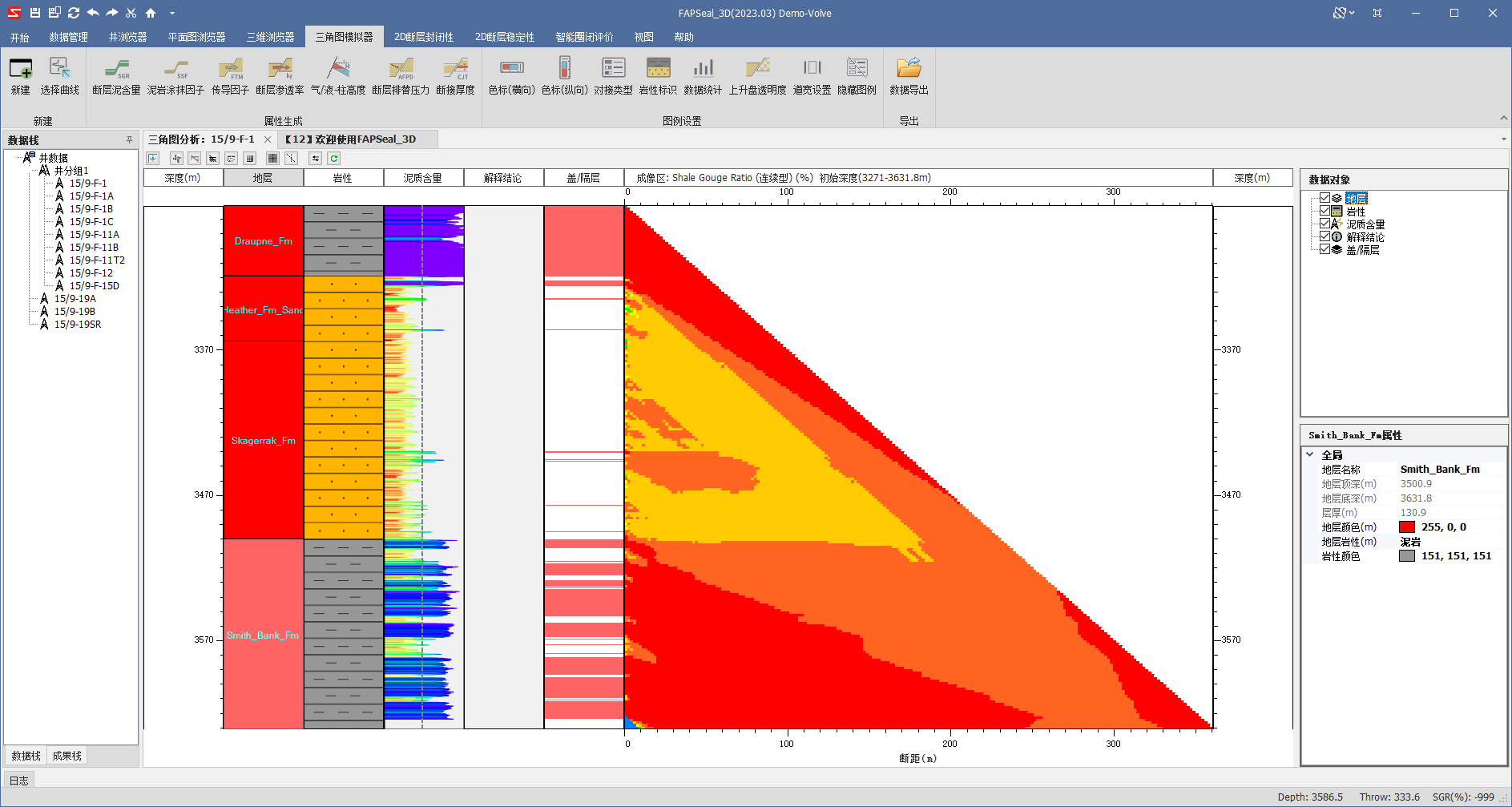Click the Draupne_Fm formation block
This screenshot has height=807, width=1512.
tap(264, 241)
